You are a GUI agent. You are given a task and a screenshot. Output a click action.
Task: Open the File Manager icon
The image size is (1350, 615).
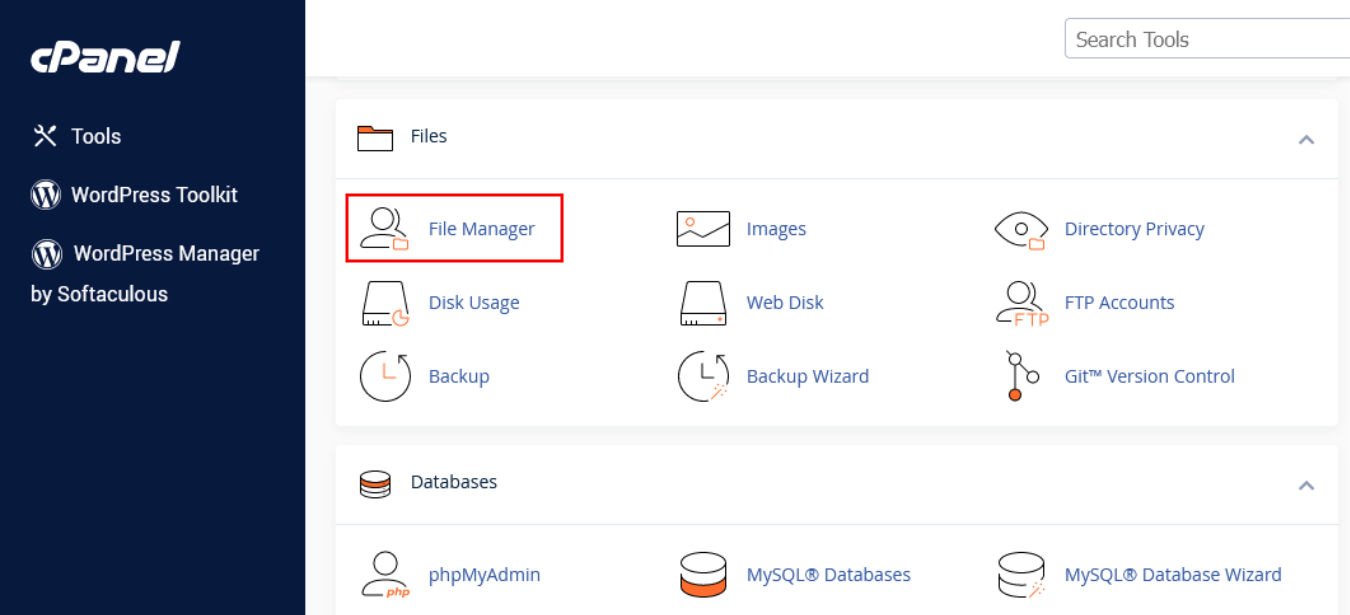[385, 228]
